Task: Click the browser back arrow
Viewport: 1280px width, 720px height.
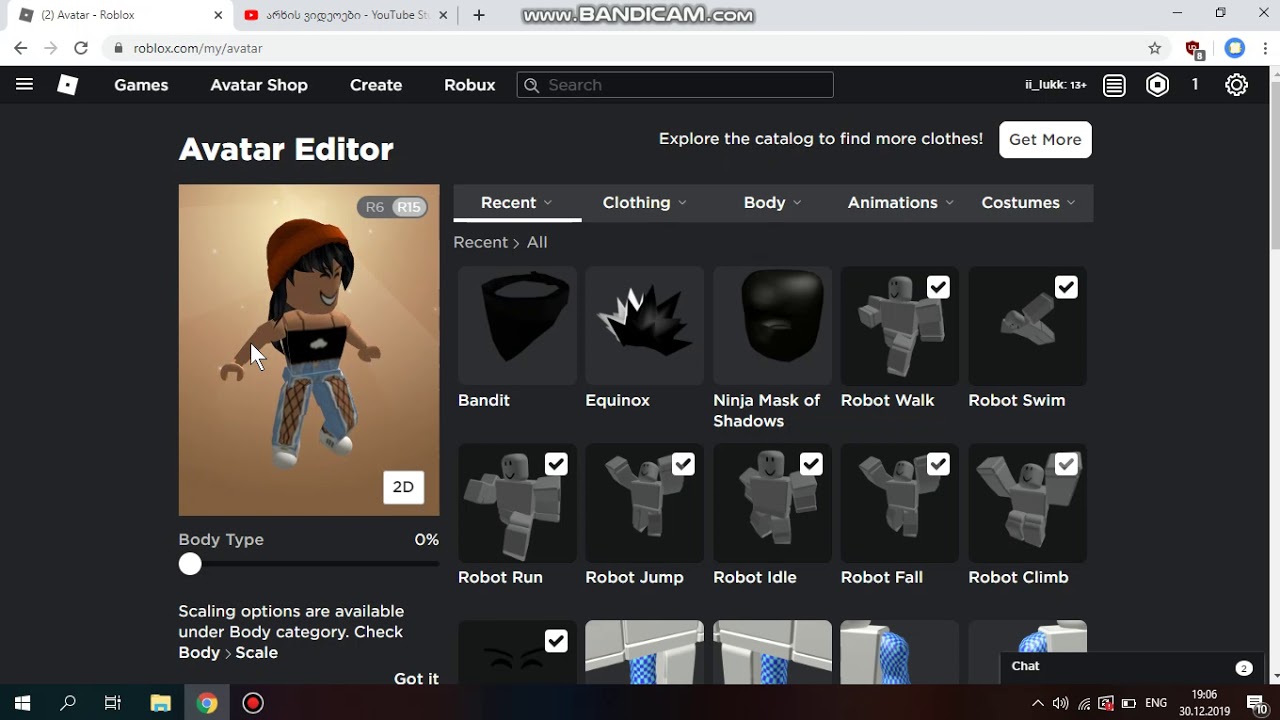Action: click(21, 48)
